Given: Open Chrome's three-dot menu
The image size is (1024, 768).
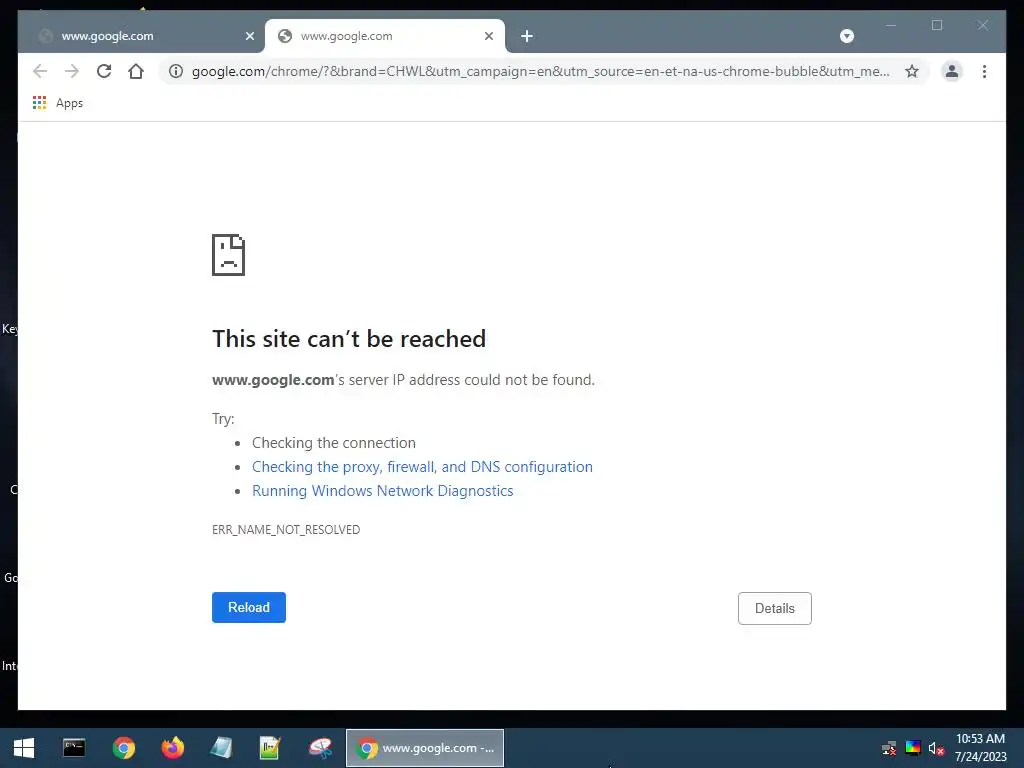Looking at the screenshot, I should (984, 71).
